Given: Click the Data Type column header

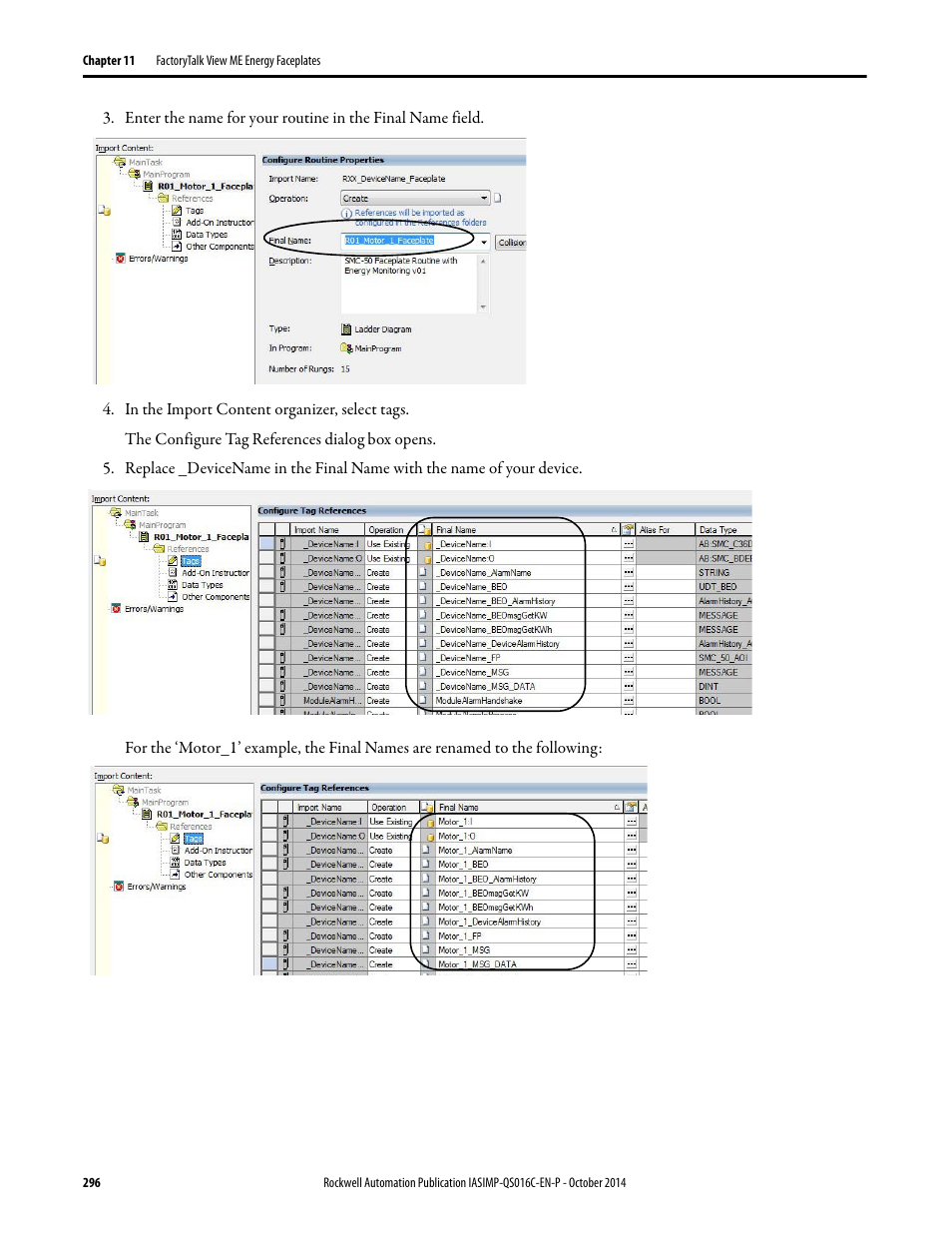Looking at the screenshot, I should [720, 530].
